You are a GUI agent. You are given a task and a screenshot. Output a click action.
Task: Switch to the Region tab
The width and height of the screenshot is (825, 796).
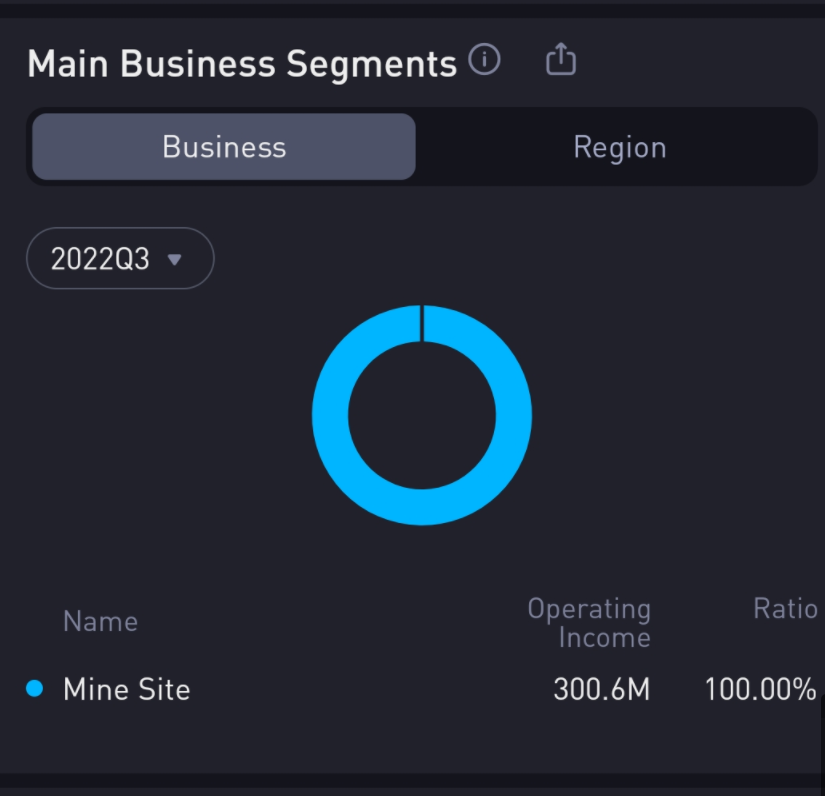tap(619, 147)
